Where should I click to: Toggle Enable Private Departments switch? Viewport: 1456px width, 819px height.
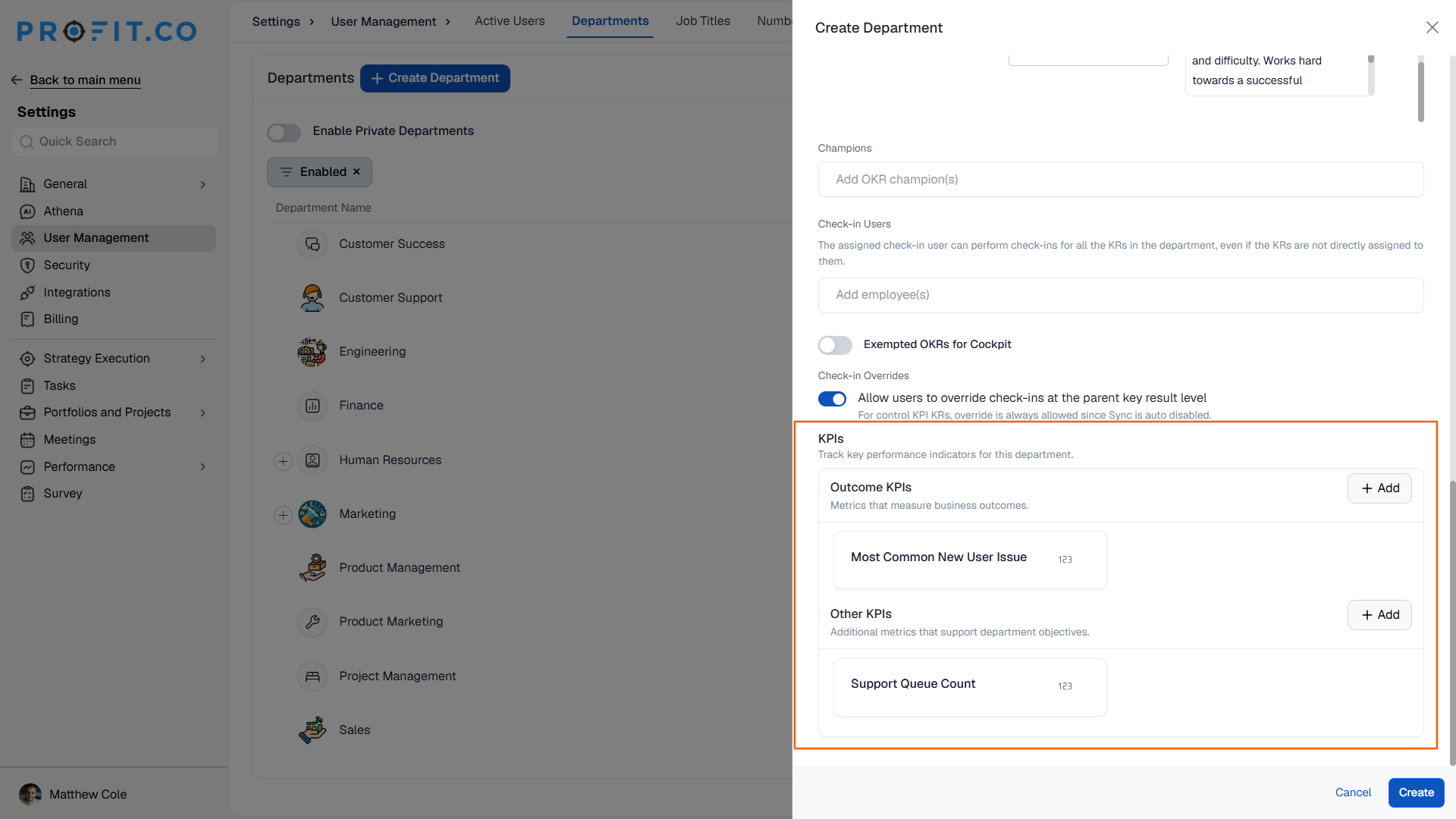point(284,132)
